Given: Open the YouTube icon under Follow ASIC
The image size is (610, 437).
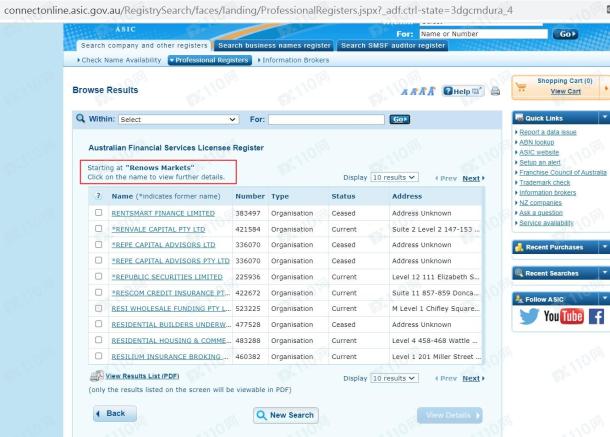Looking at the screenshot, I should click(x=563, y=316).
